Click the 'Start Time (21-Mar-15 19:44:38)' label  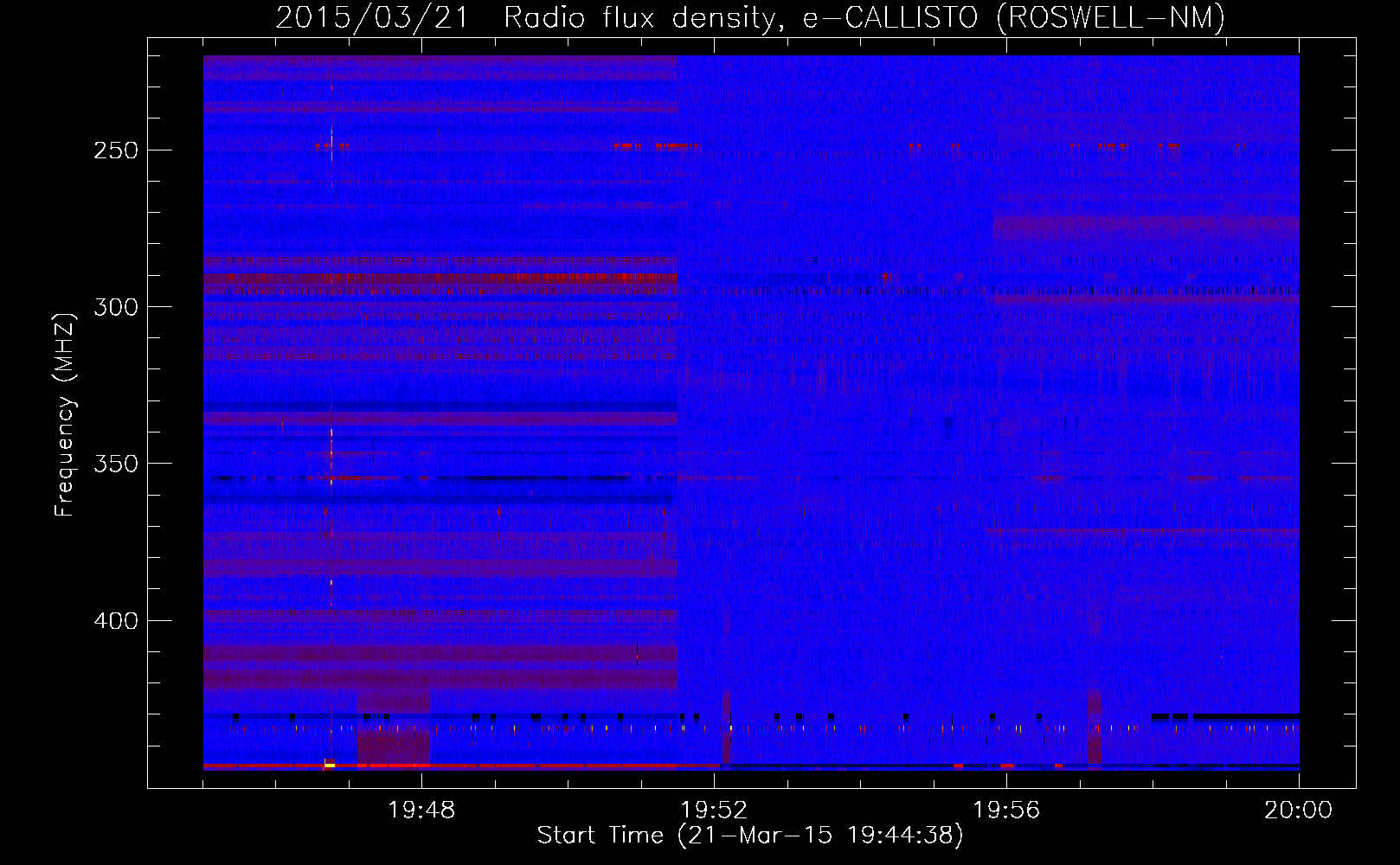pyautogui.click(x=750, y=836)
